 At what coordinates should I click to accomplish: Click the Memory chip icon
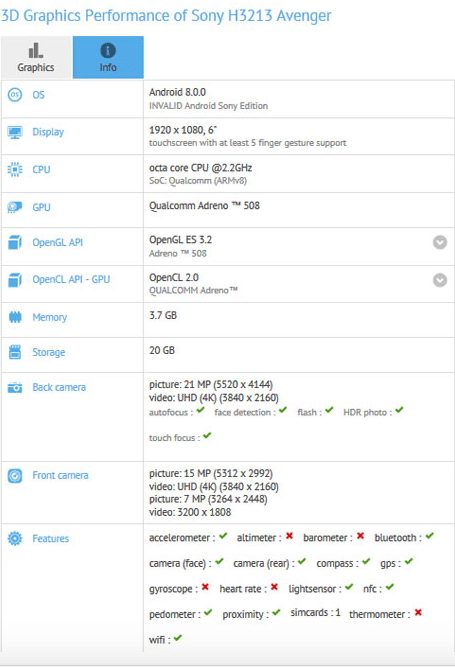coord(15,317)
